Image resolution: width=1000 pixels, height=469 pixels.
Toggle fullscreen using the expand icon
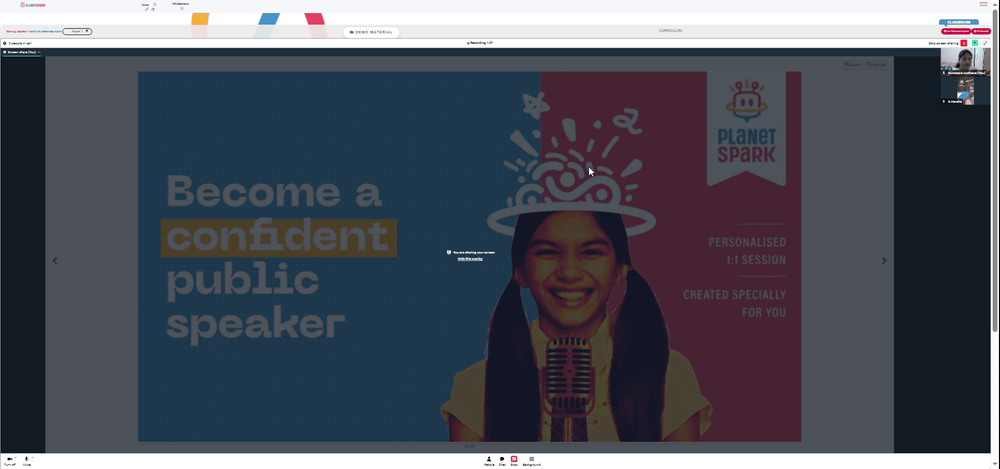(x=985, y=43)
